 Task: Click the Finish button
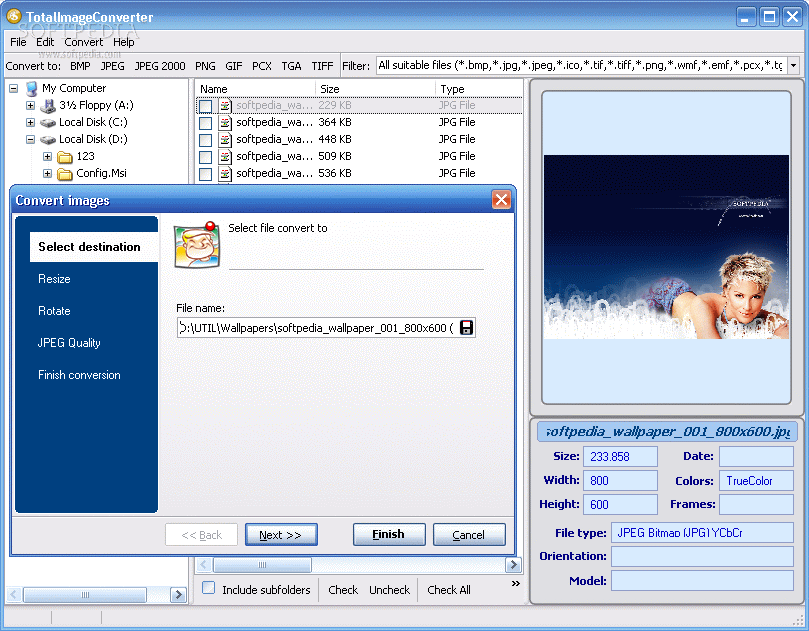(389, 535)
